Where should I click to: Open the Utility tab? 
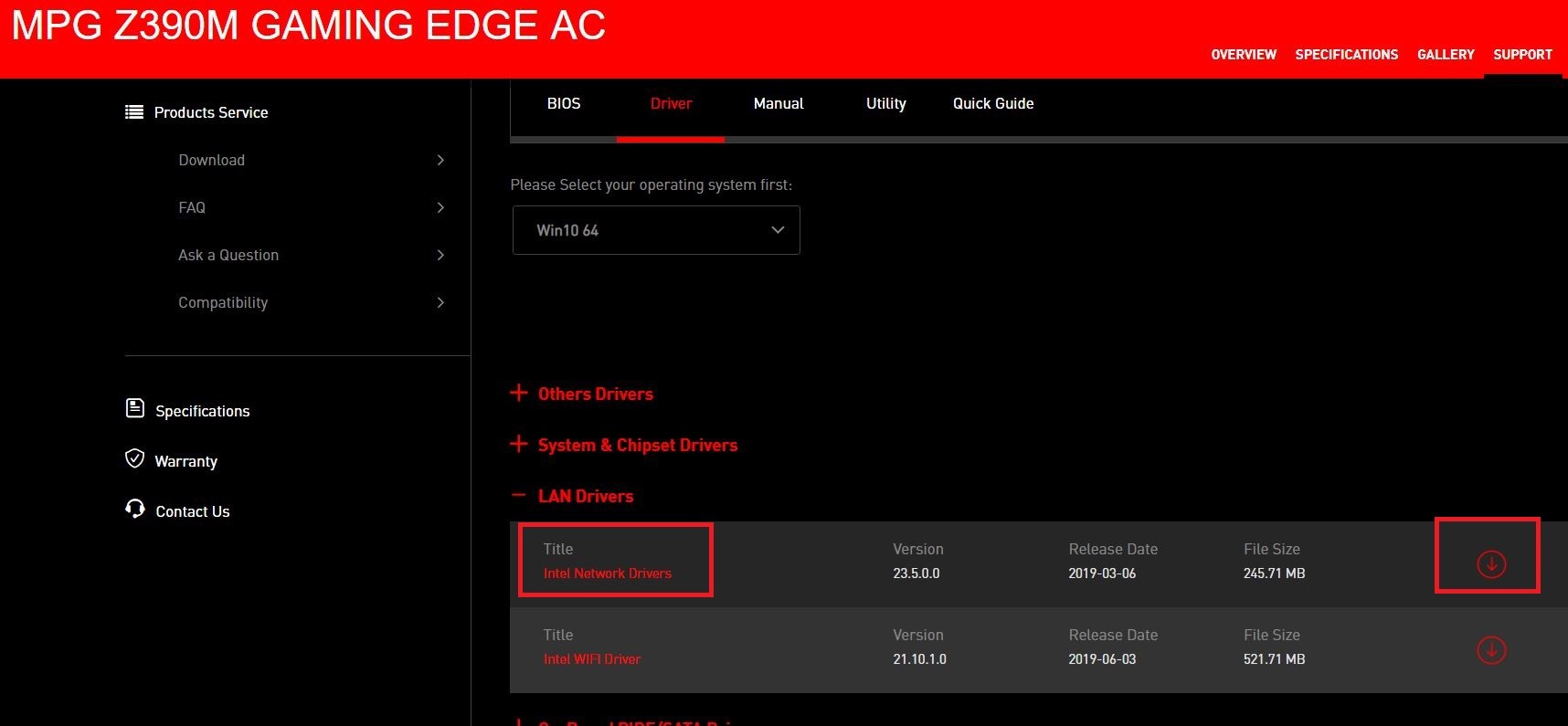(x=885, y=104)
